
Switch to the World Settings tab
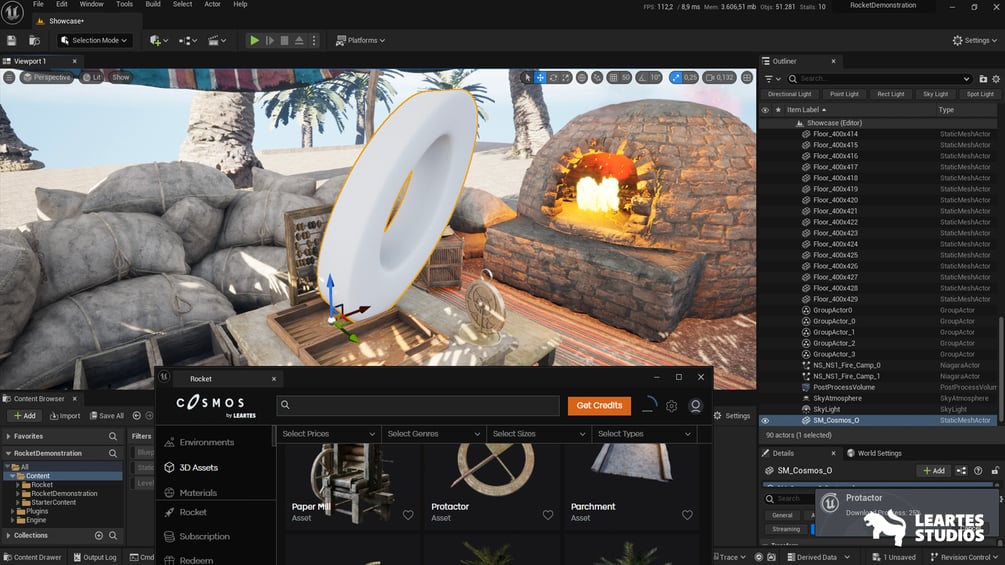pyautogui.click(x=874, y=454)
